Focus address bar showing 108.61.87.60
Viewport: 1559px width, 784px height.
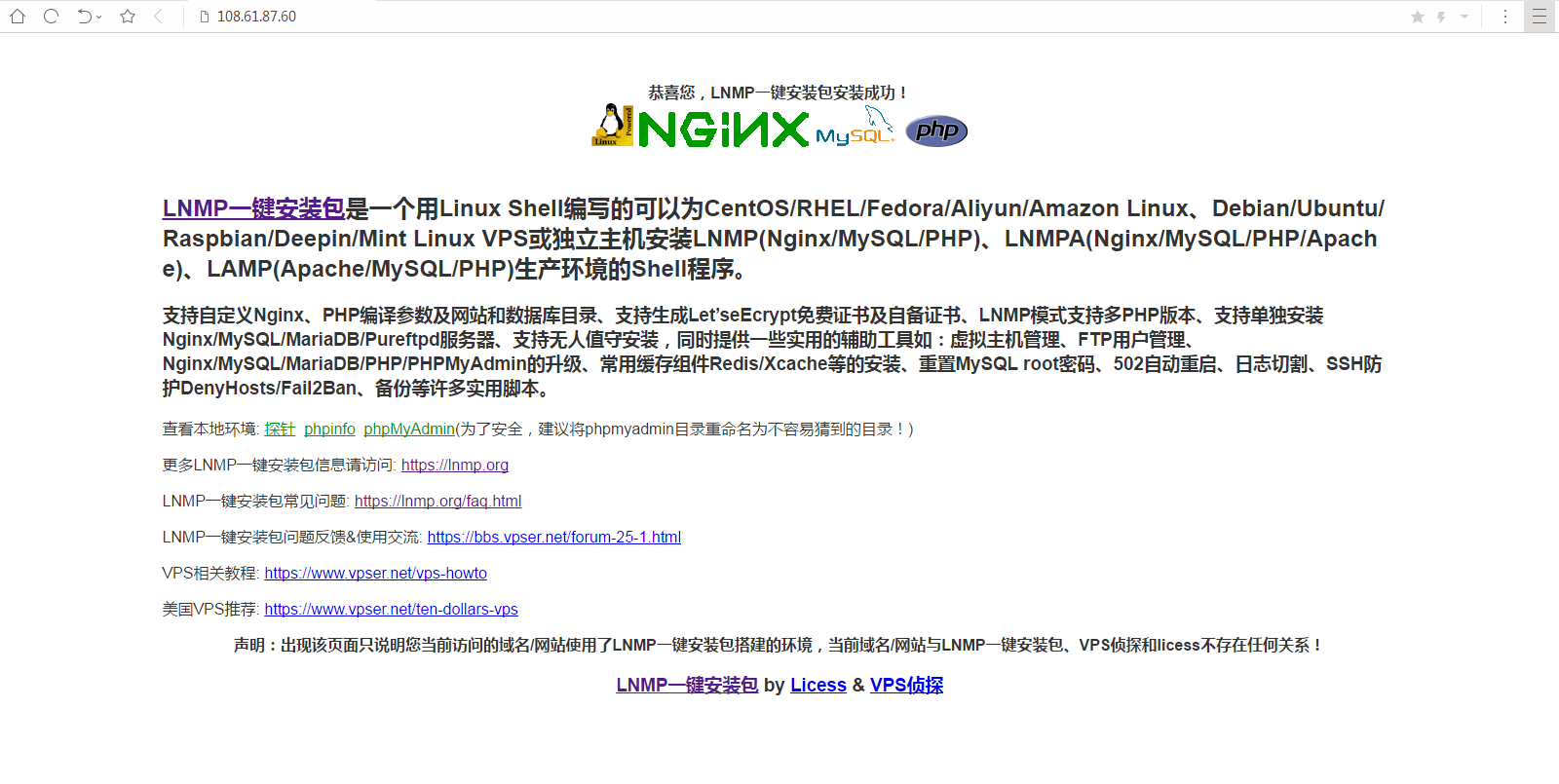click(x=257, y=17)
